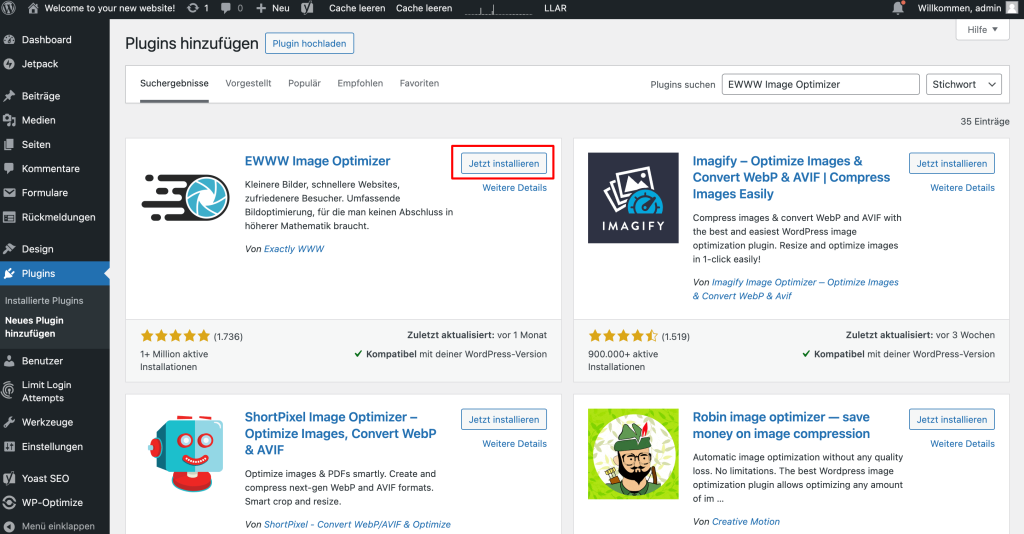Open the Robin image optimizer title link

coord(781,425)
